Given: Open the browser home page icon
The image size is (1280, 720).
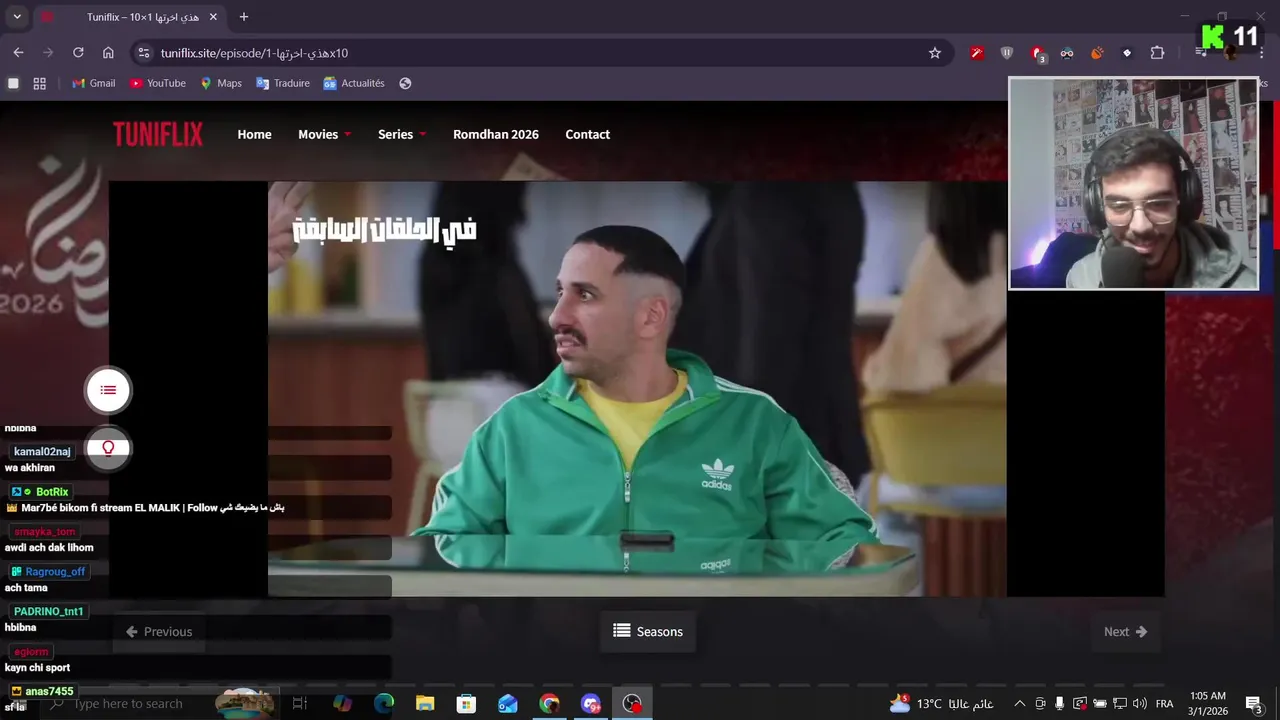Looking at the screenshot, I should (x=108, y=53).
